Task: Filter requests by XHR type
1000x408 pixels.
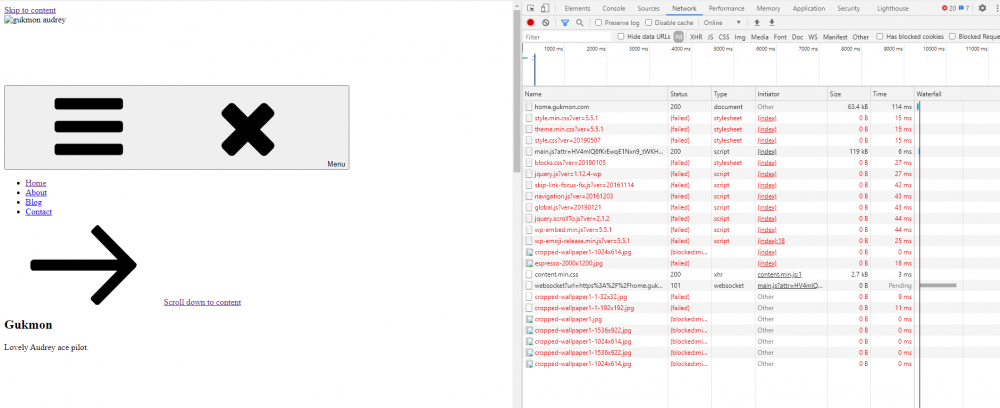Action: [696, 36]
